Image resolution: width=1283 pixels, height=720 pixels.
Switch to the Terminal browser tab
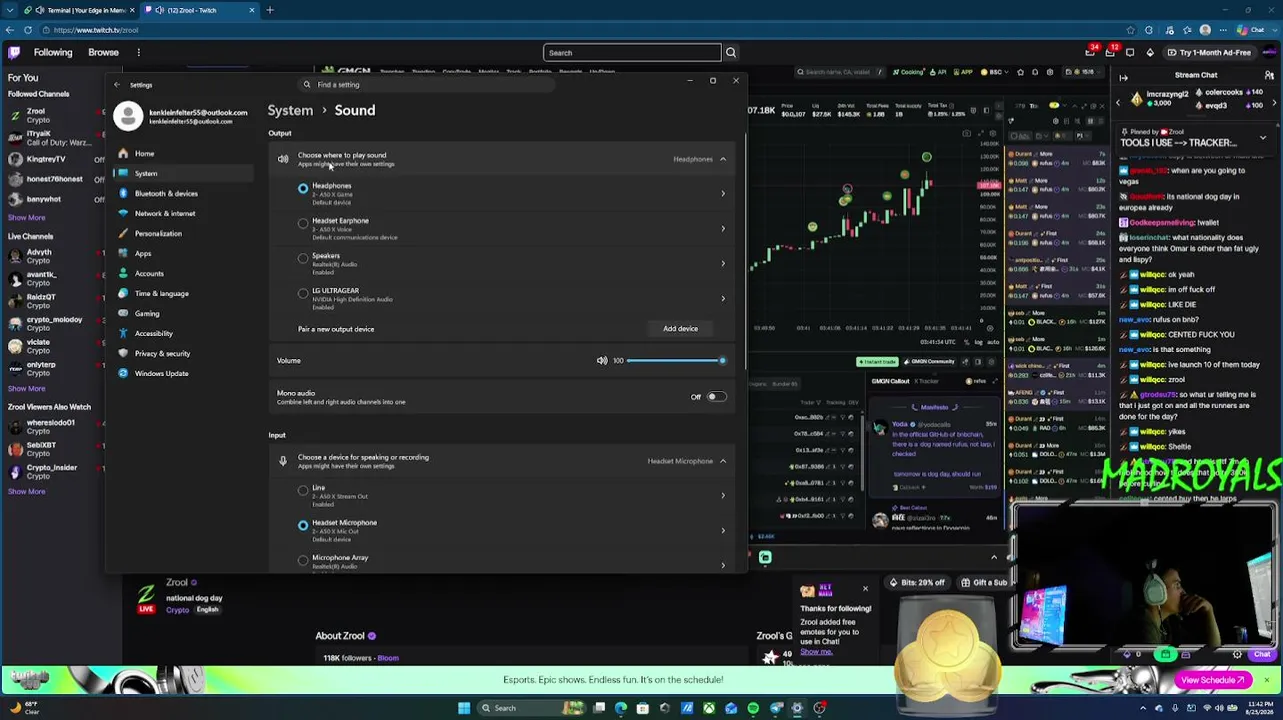(80, 10)
